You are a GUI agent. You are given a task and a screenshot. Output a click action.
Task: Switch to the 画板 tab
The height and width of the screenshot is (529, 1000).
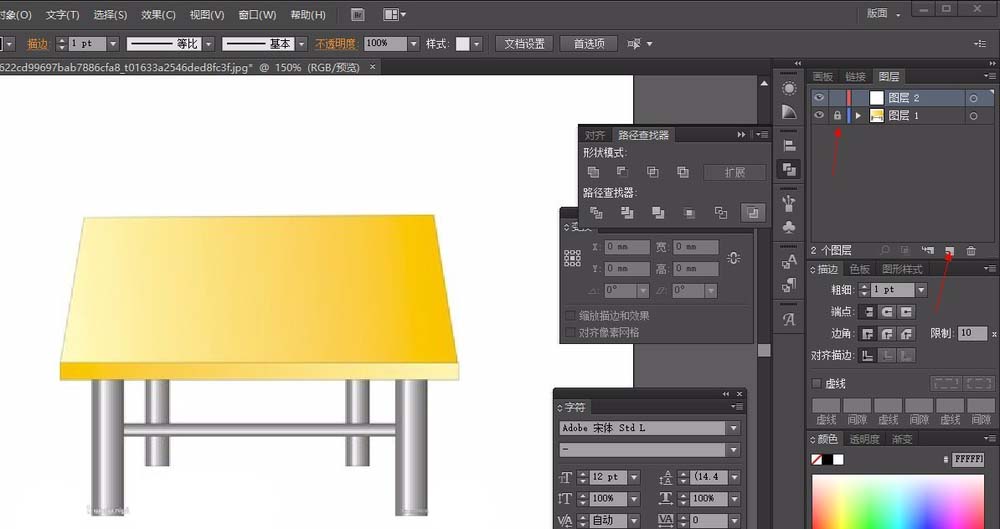pos(823,77)
